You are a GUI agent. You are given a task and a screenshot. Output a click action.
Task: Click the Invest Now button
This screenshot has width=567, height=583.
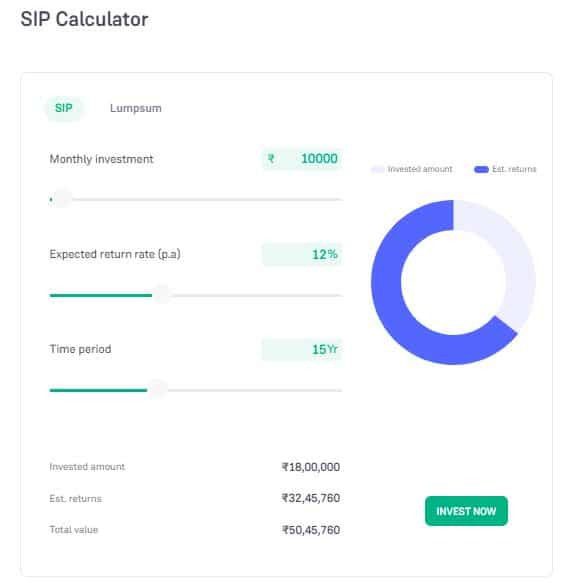[x=466, y=511]
